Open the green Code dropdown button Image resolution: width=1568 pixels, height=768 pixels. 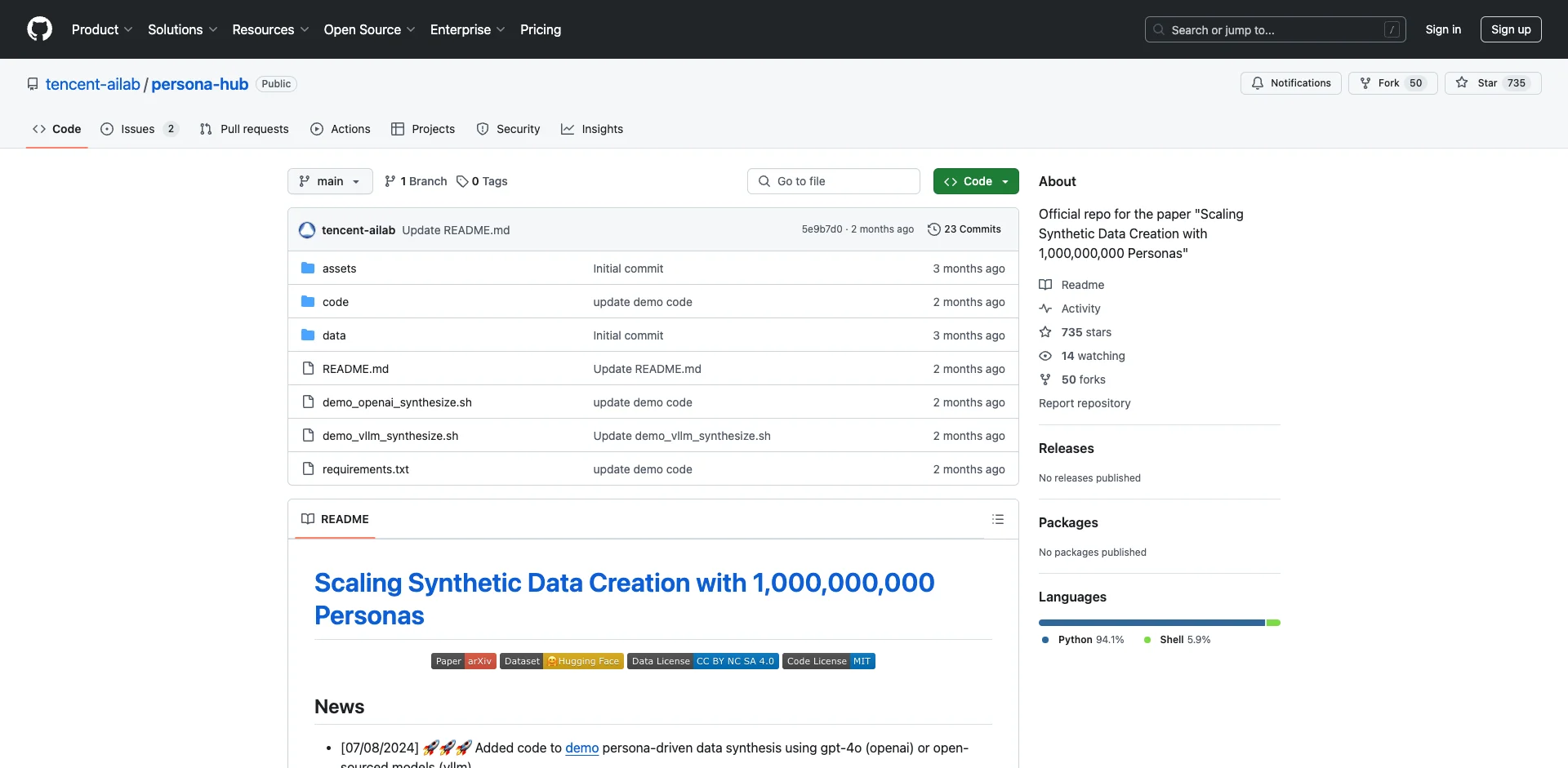tap(976, 181)
